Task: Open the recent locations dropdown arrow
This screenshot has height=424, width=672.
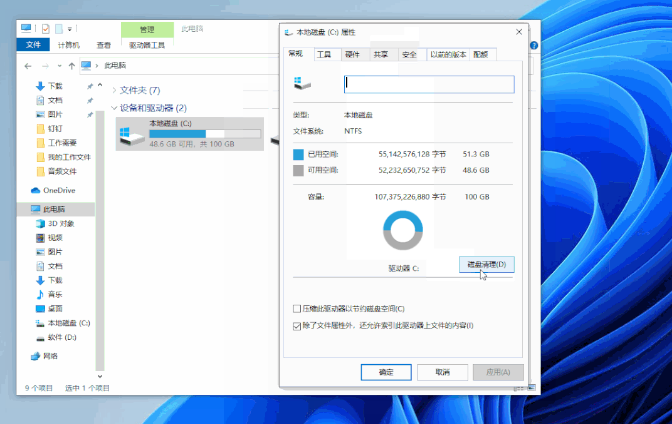Action: pos(59,66)
